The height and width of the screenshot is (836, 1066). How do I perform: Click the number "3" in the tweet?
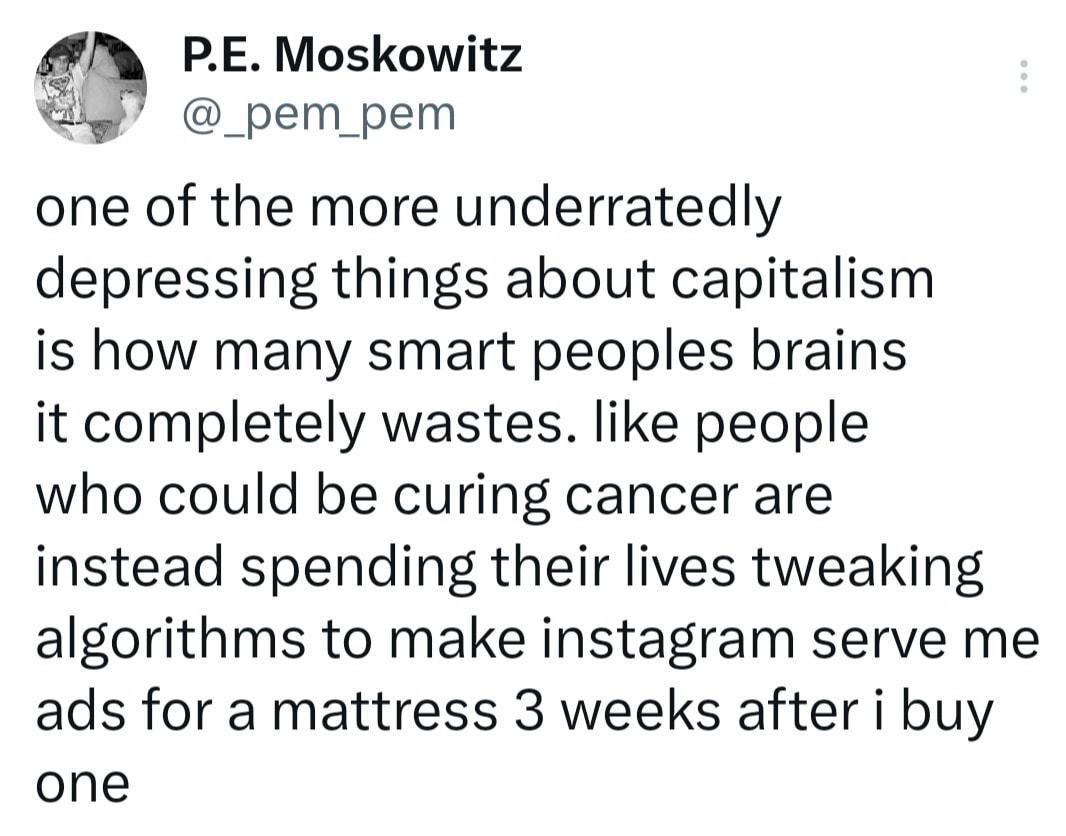point(528,712)
